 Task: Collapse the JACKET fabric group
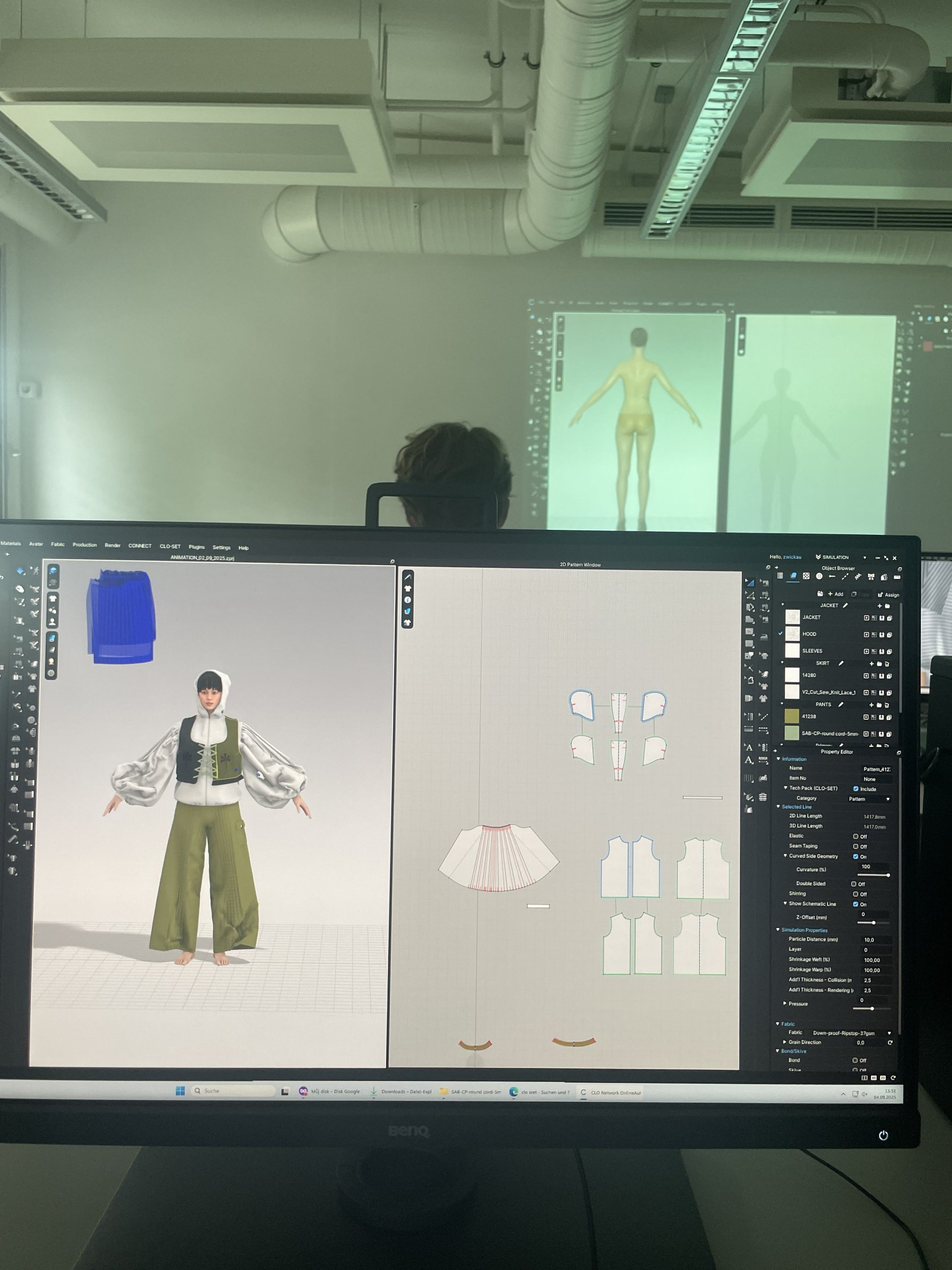point(783,605)
